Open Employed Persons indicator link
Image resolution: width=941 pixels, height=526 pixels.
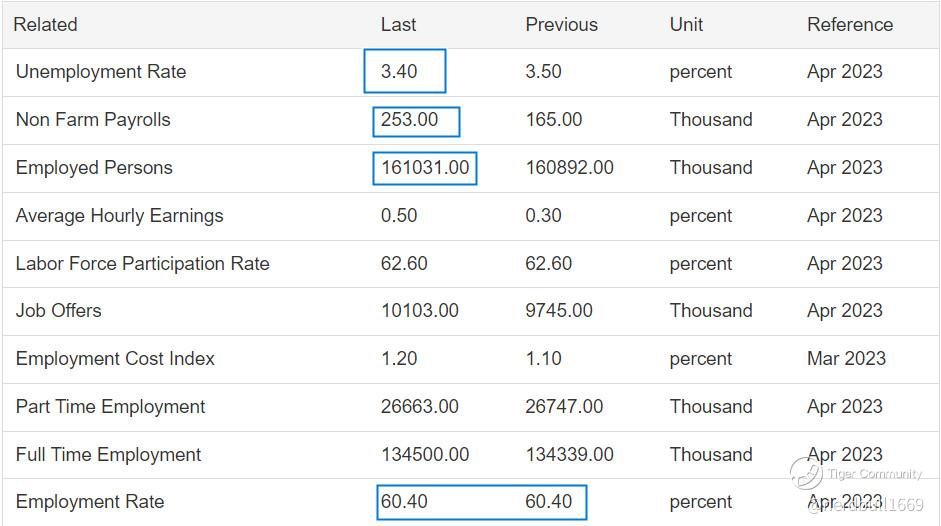94,168
